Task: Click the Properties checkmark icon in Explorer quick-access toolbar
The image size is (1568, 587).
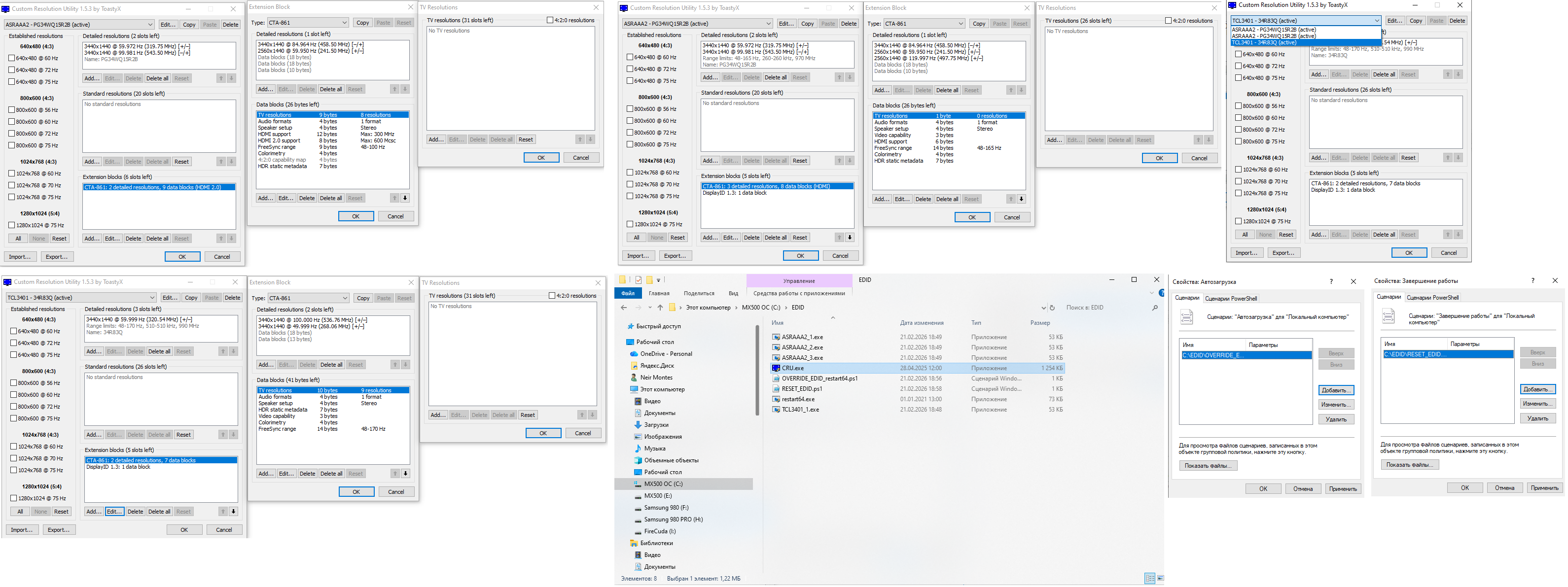Action: [638, 280]
